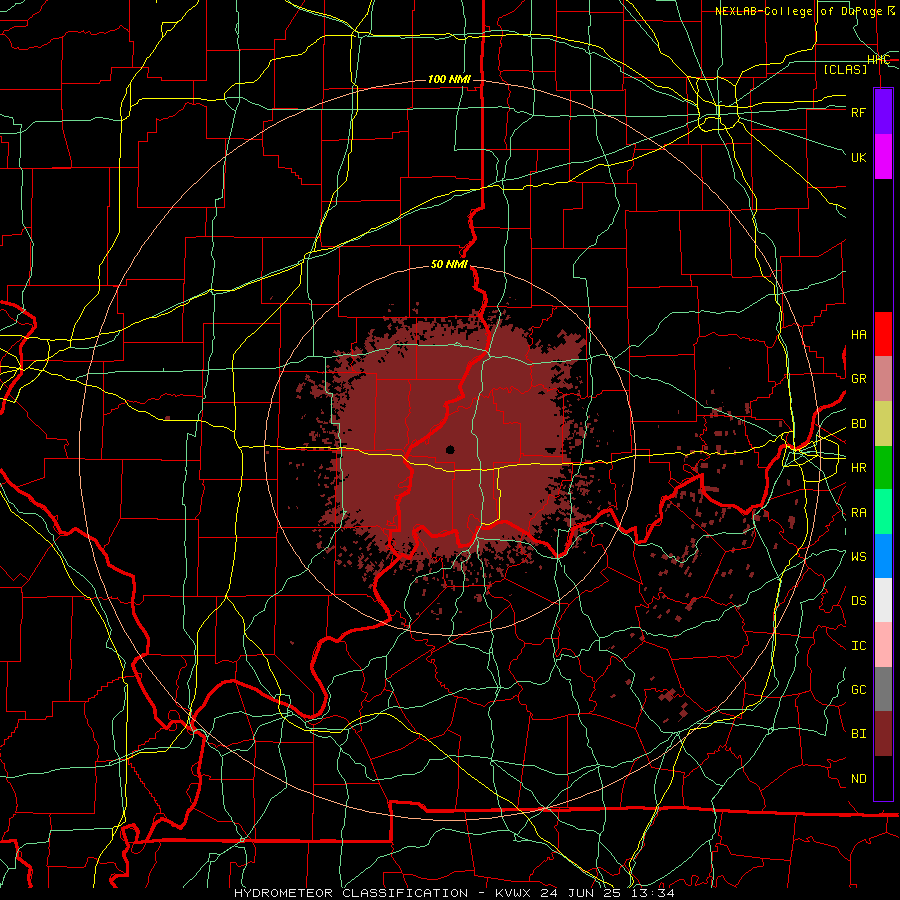Click the light pink IC legend swatch

[x=883, y=645]
